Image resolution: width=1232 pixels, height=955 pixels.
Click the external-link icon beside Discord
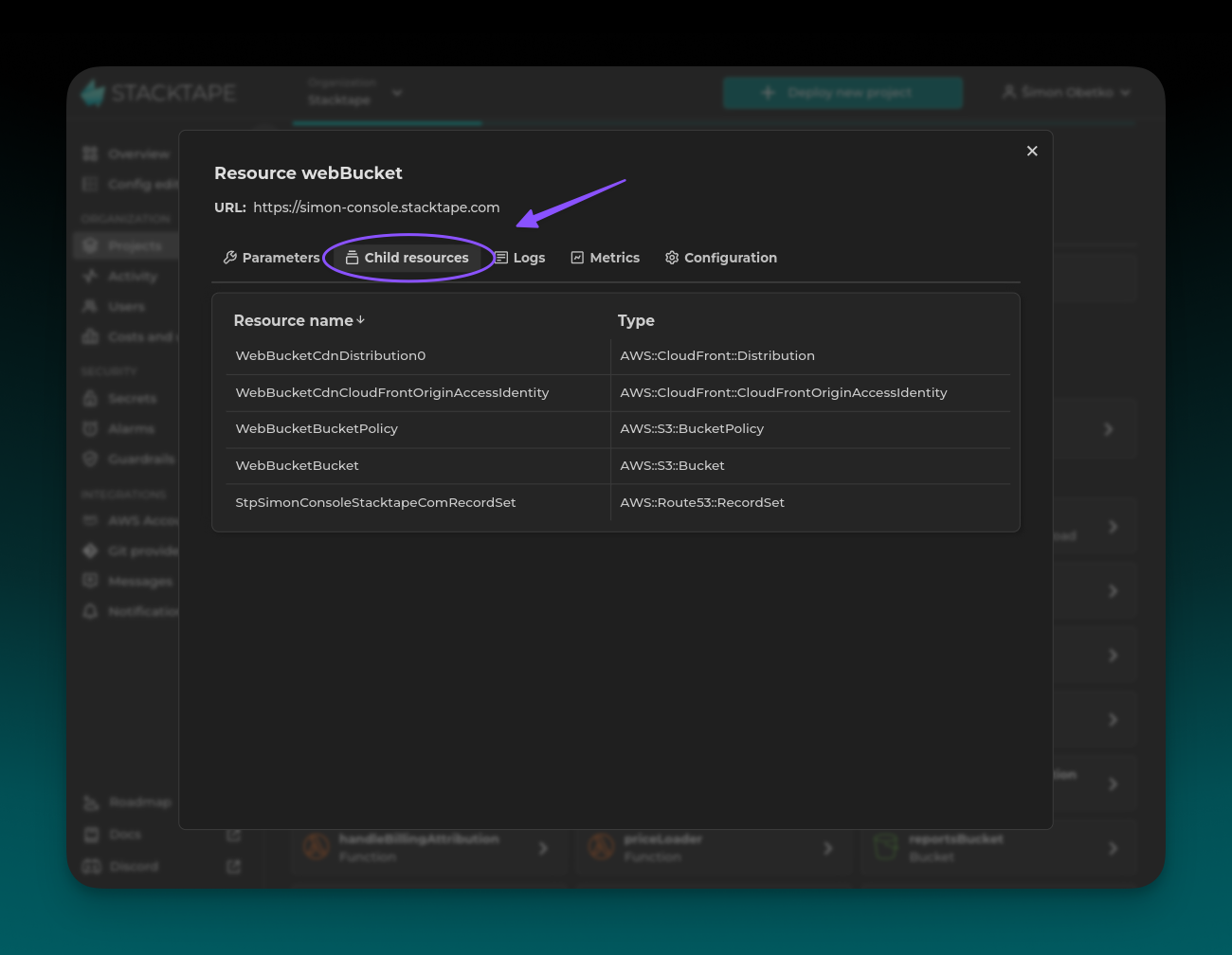click(234, 866)
